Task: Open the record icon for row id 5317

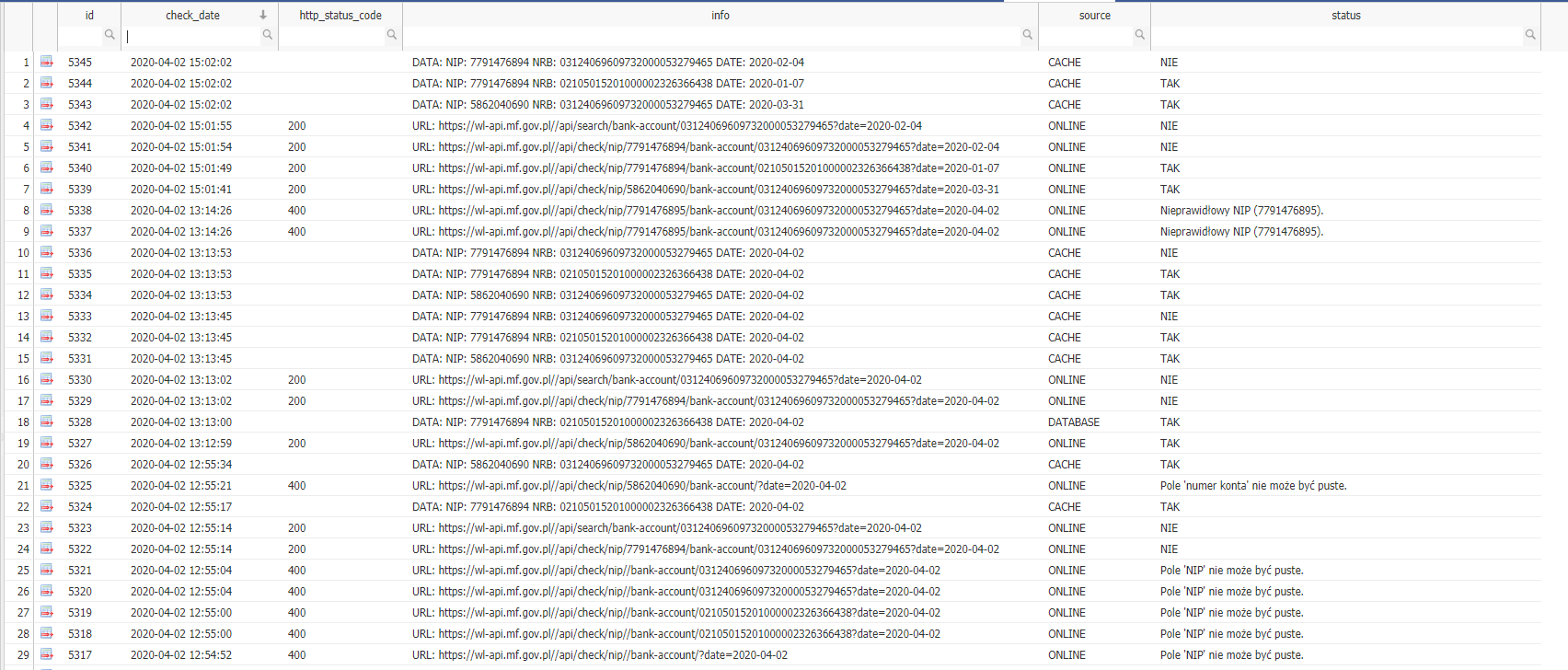Action: [x=46, y=654]
